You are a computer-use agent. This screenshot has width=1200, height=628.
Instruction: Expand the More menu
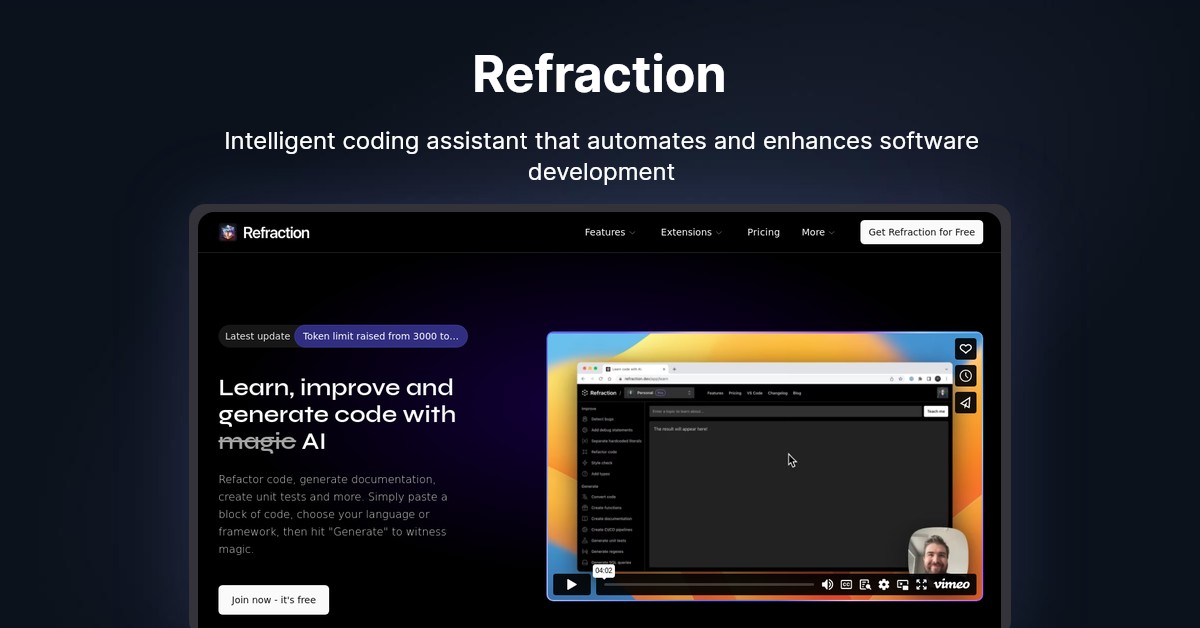[818, 232]
